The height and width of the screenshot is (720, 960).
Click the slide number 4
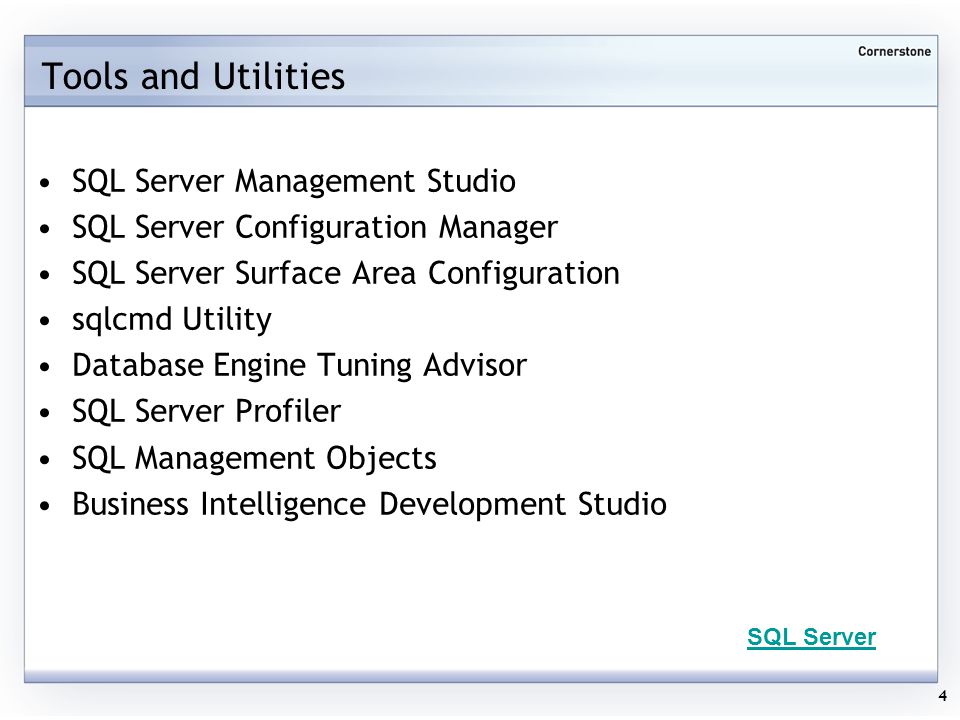tap(943, 696)
